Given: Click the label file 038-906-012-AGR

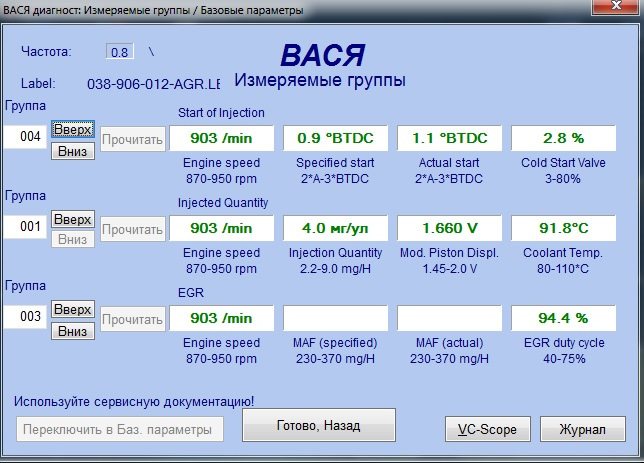Looking at the screenshot, I should click(x=154, y=84).
